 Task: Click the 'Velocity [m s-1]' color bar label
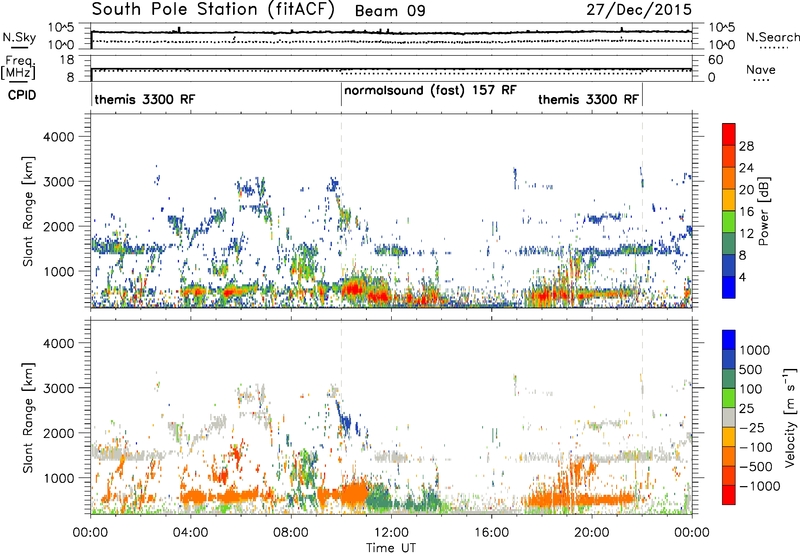pyautogui.click(x=791, y=417)
